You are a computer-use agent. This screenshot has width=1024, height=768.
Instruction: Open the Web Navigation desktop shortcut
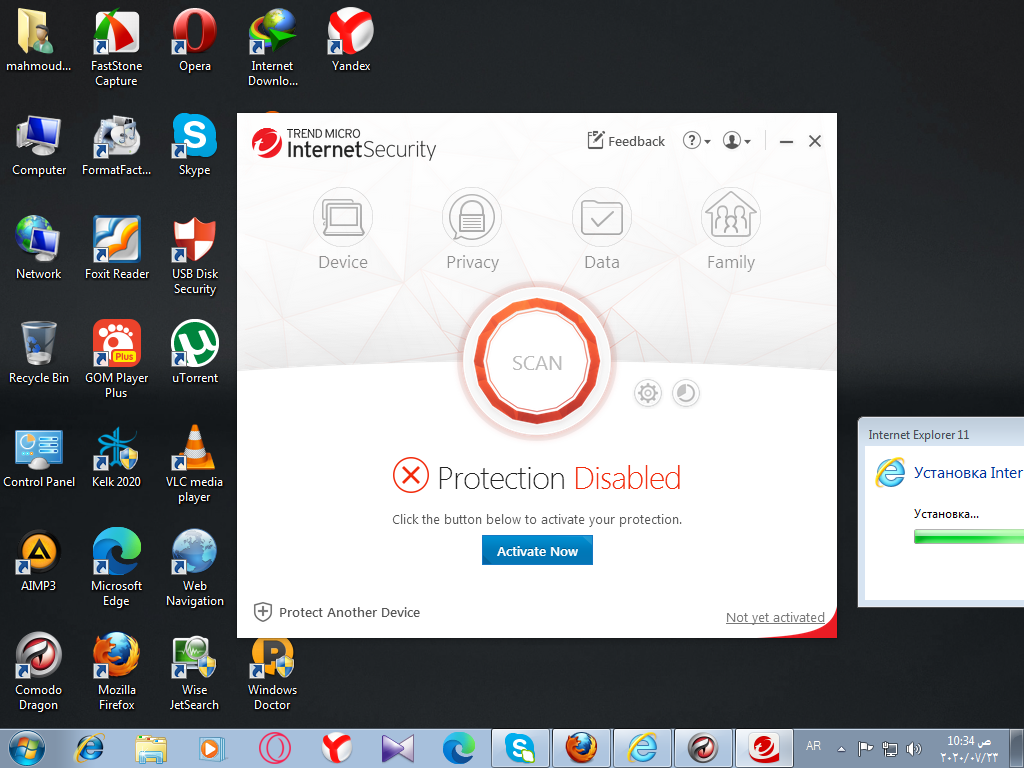click(x=195, y=567)
